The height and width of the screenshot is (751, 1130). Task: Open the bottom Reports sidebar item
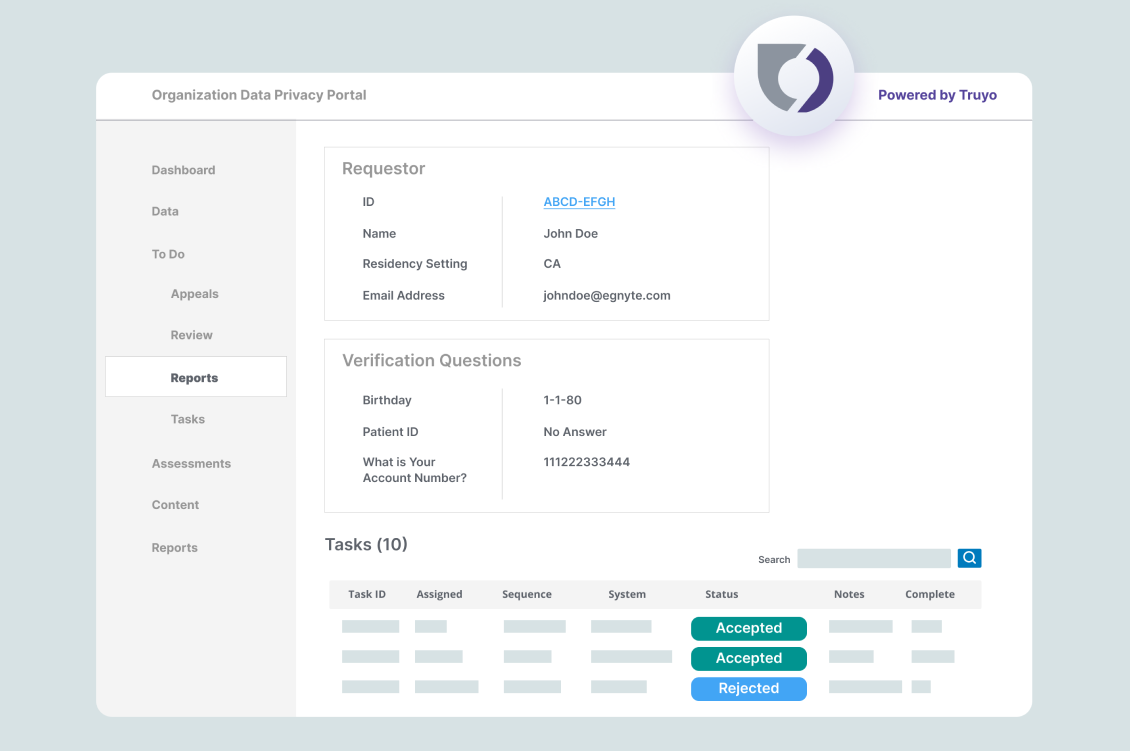(174, 548)
